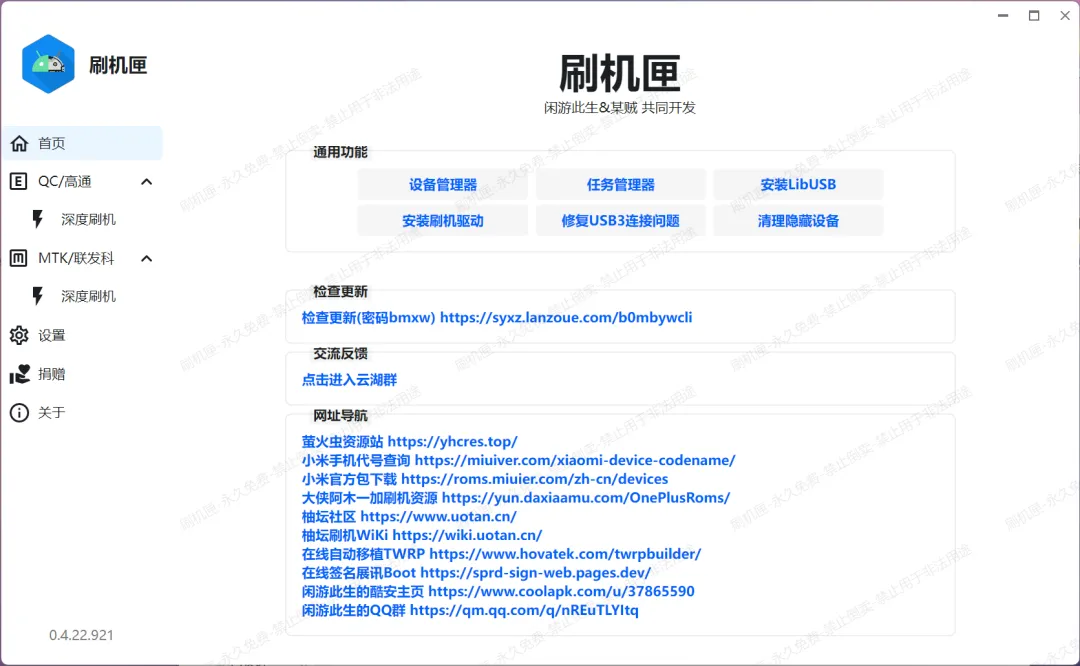Click the large 刷机匣 title heading
The height and width of the screenshot is (666, 1080).
click(x=620, y=73)
